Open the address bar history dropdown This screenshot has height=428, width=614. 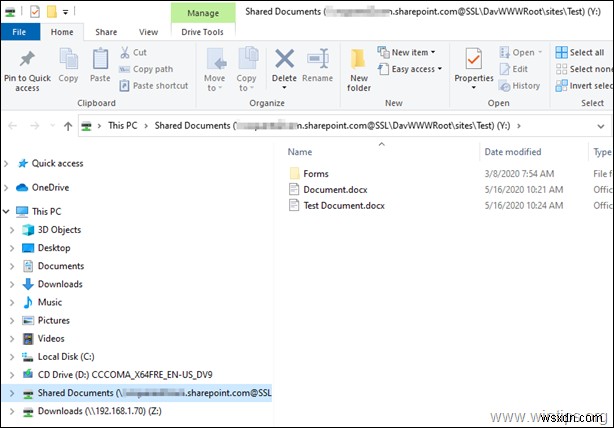601,126
